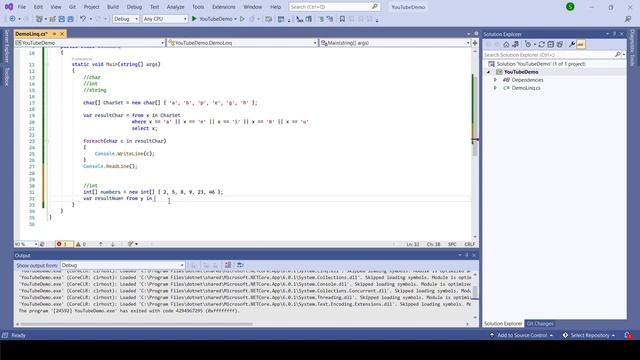
Task: Switch to the Solution Explorer bottom tab
Action: click(503, 324)
